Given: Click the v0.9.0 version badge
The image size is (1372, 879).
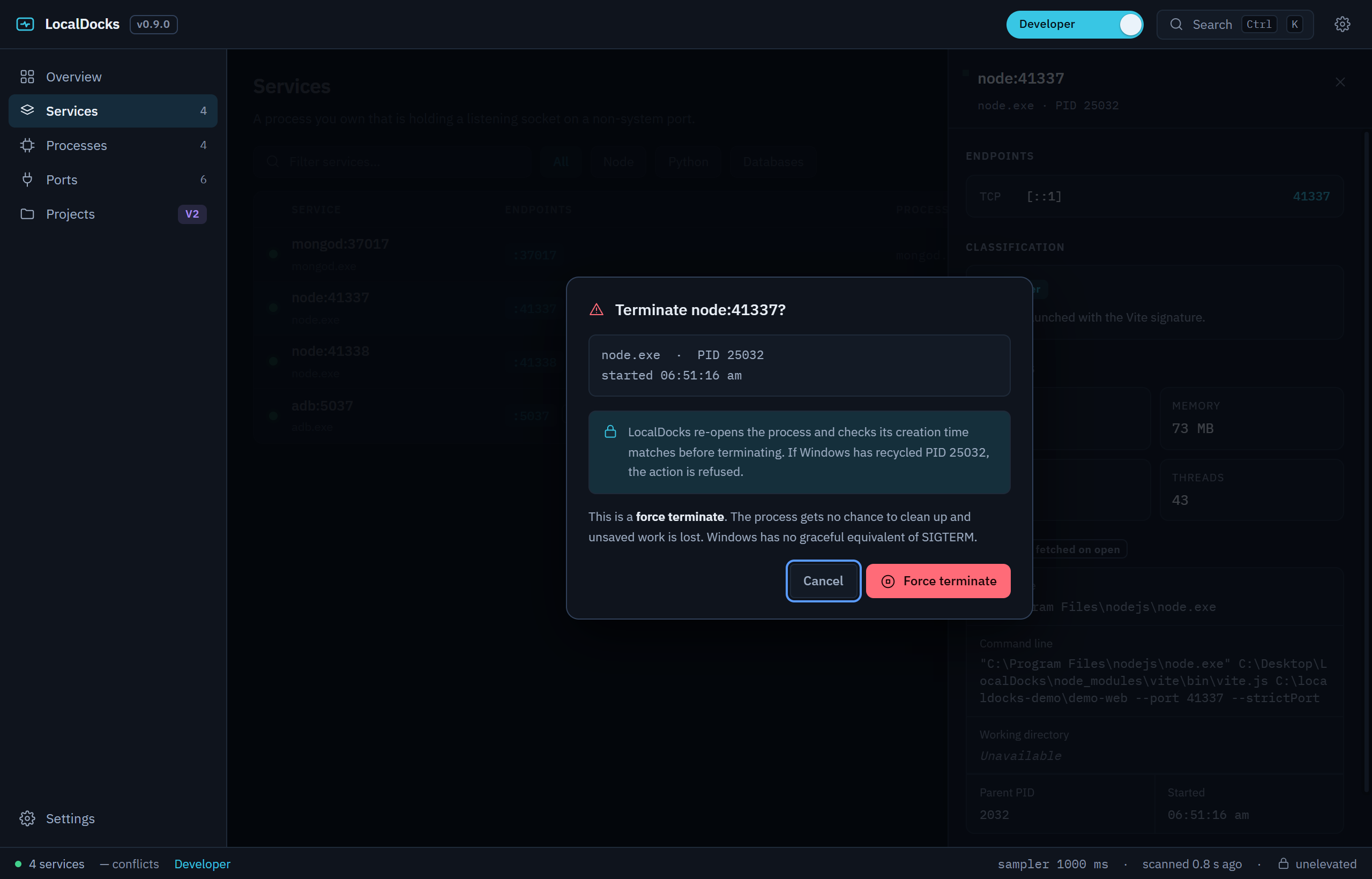Looking at the screenshot, I should point(153,24).
